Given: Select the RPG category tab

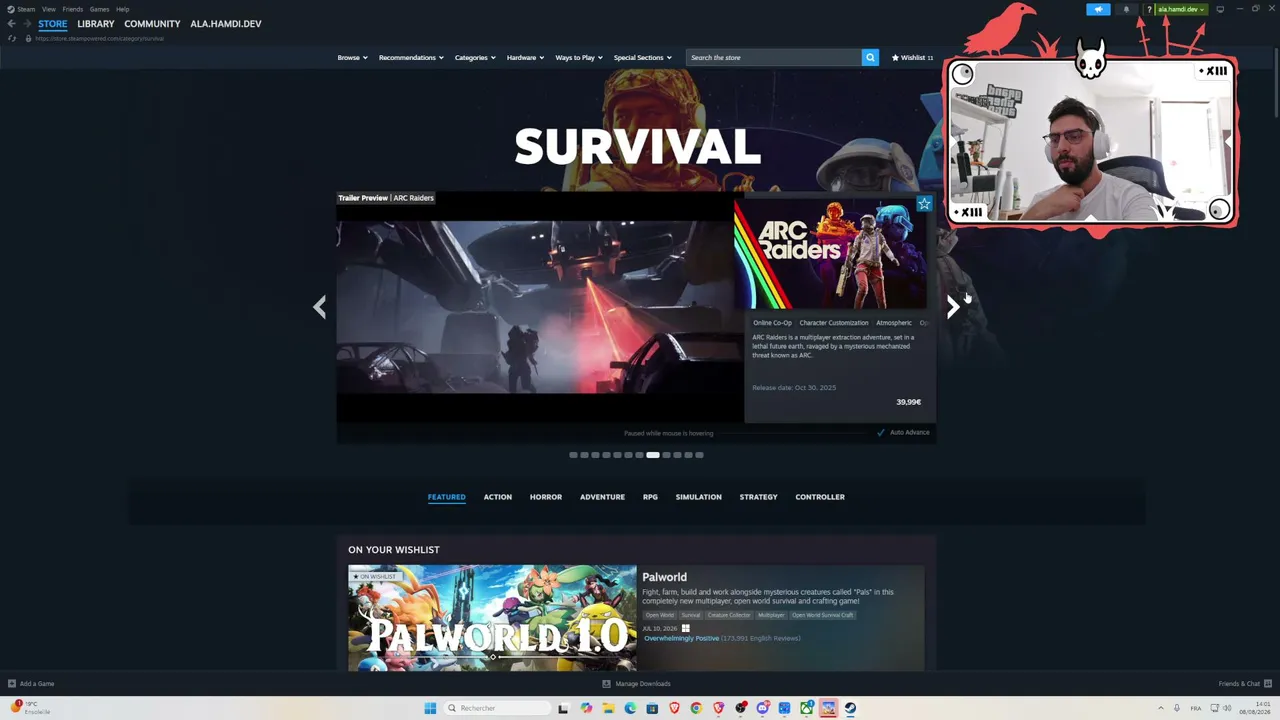Looking at the screenshot, I should [650, 497].
